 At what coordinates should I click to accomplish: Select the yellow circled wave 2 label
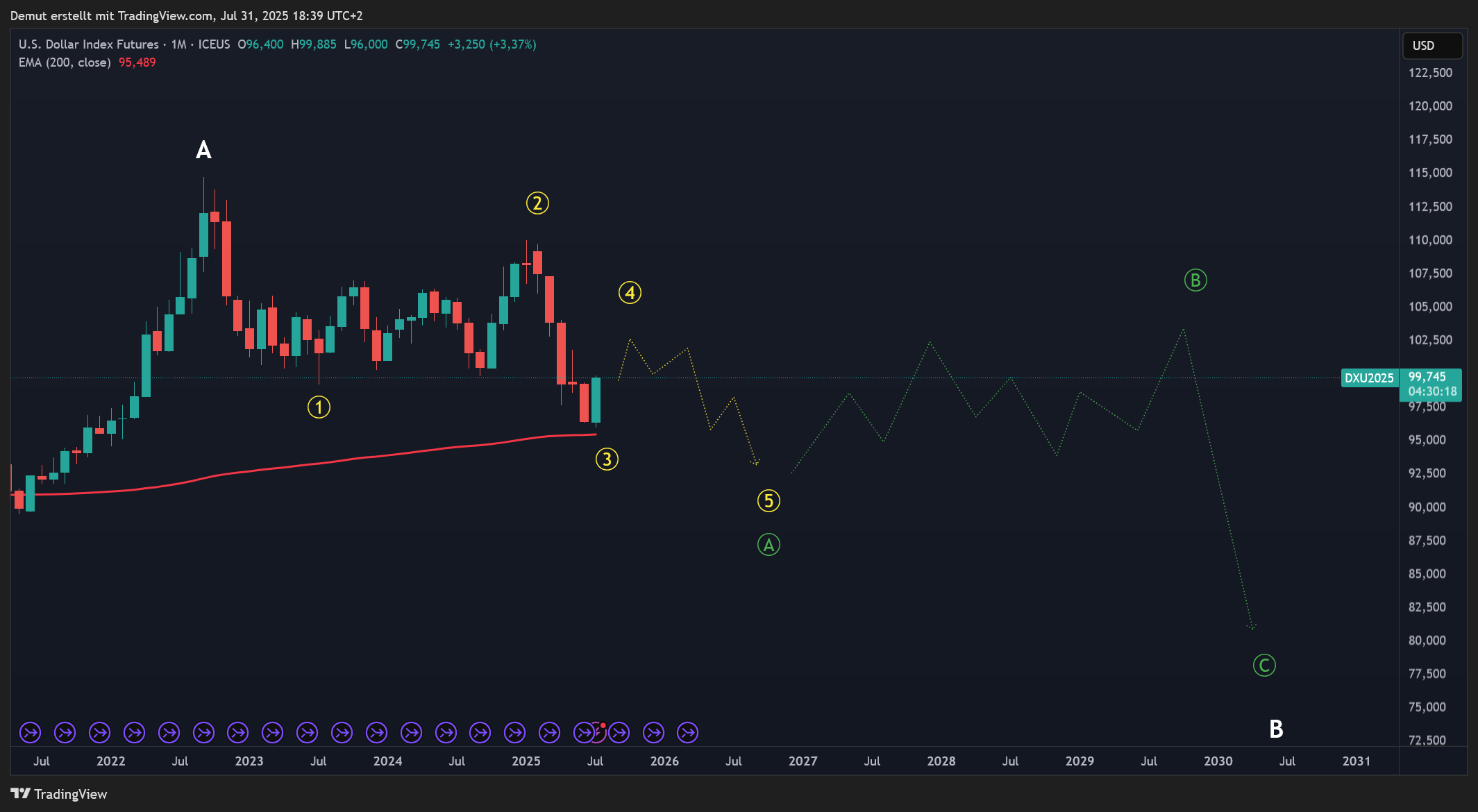[x=537, y=203]
